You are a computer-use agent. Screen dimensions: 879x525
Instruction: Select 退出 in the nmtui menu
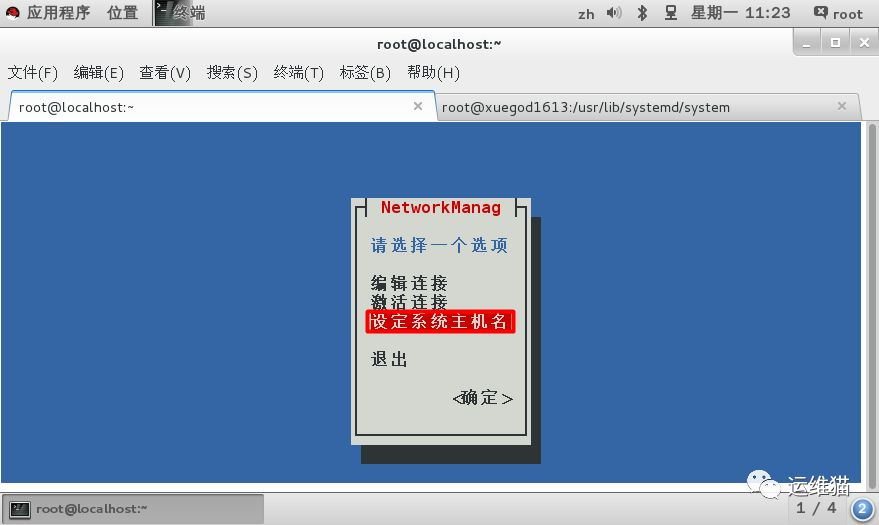tap(389, 359)
